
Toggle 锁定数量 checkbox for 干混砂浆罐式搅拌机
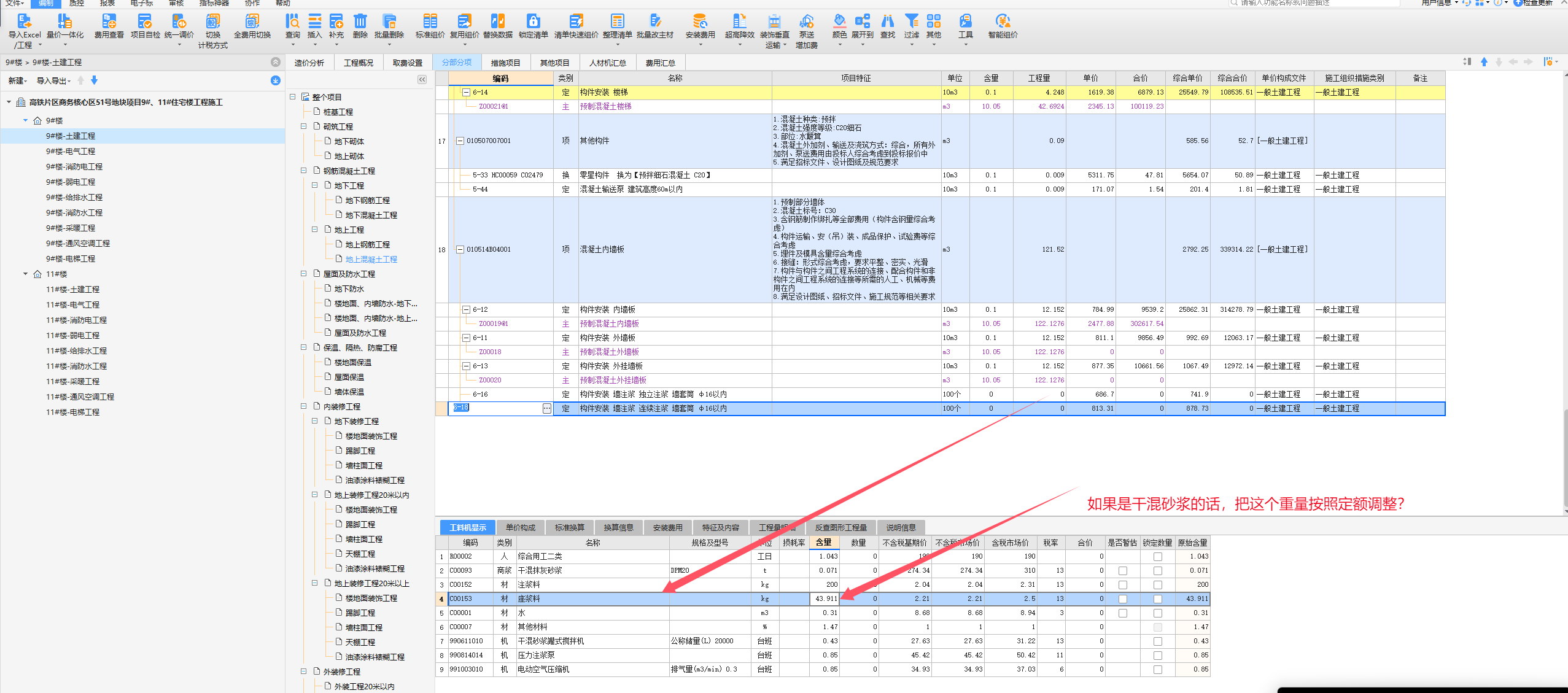pos(1158,641)
